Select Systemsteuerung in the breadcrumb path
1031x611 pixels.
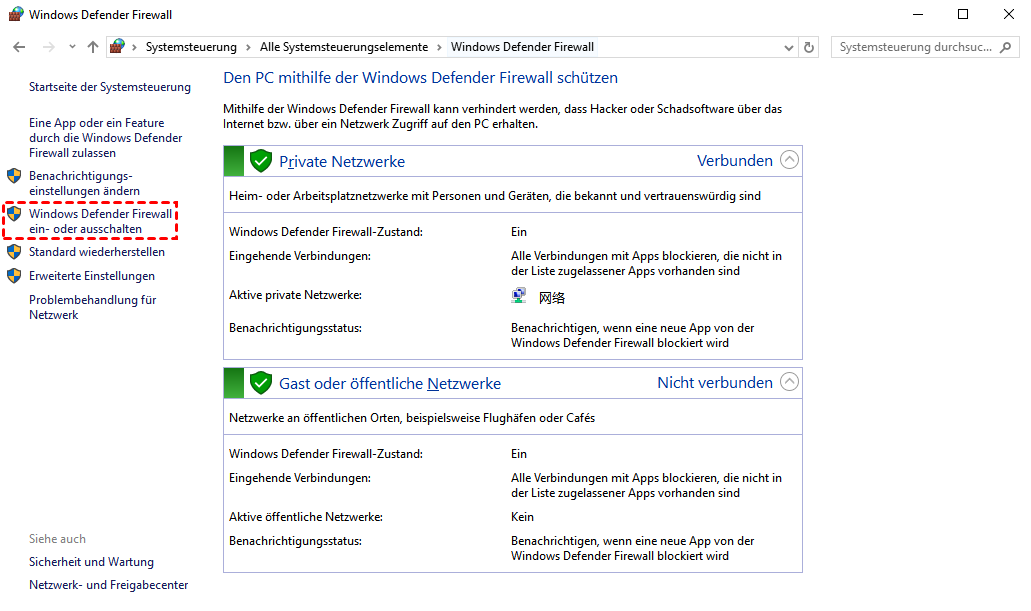click(x=191, y=47)
